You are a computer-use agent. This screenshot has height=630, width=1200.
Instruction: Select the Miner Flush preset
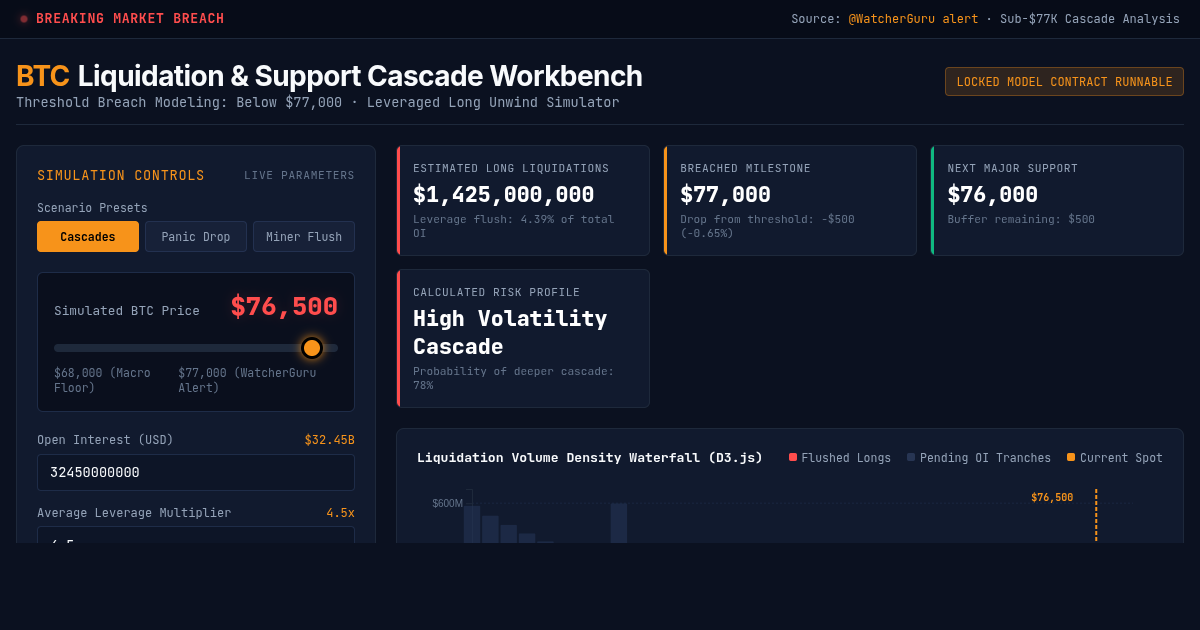(x=304, y=237)
